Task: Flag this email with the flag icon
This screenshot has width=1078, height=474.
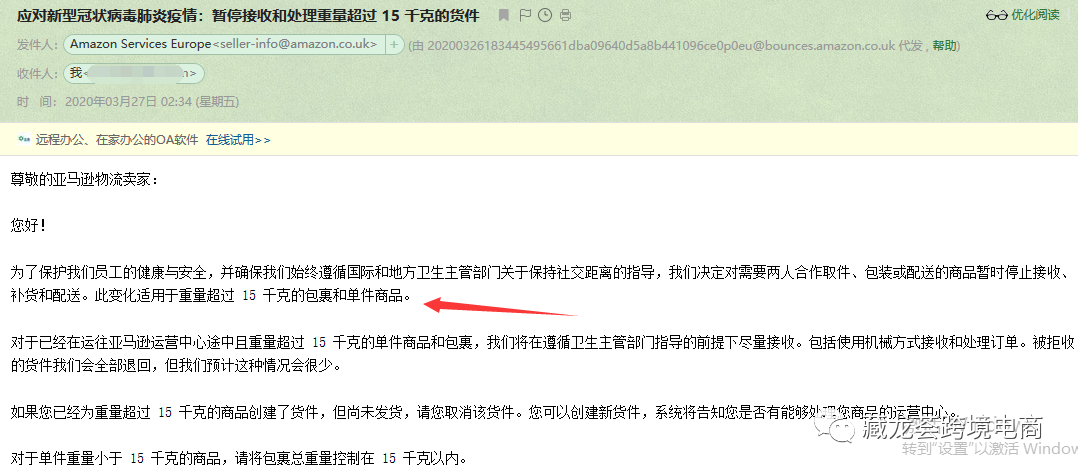Action: click(x=524, y=15)
